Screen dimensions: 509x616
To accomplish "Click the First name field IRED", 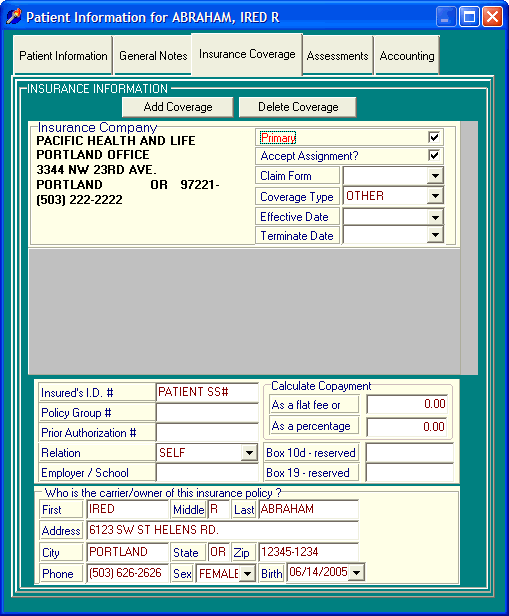I will point(128,509).
